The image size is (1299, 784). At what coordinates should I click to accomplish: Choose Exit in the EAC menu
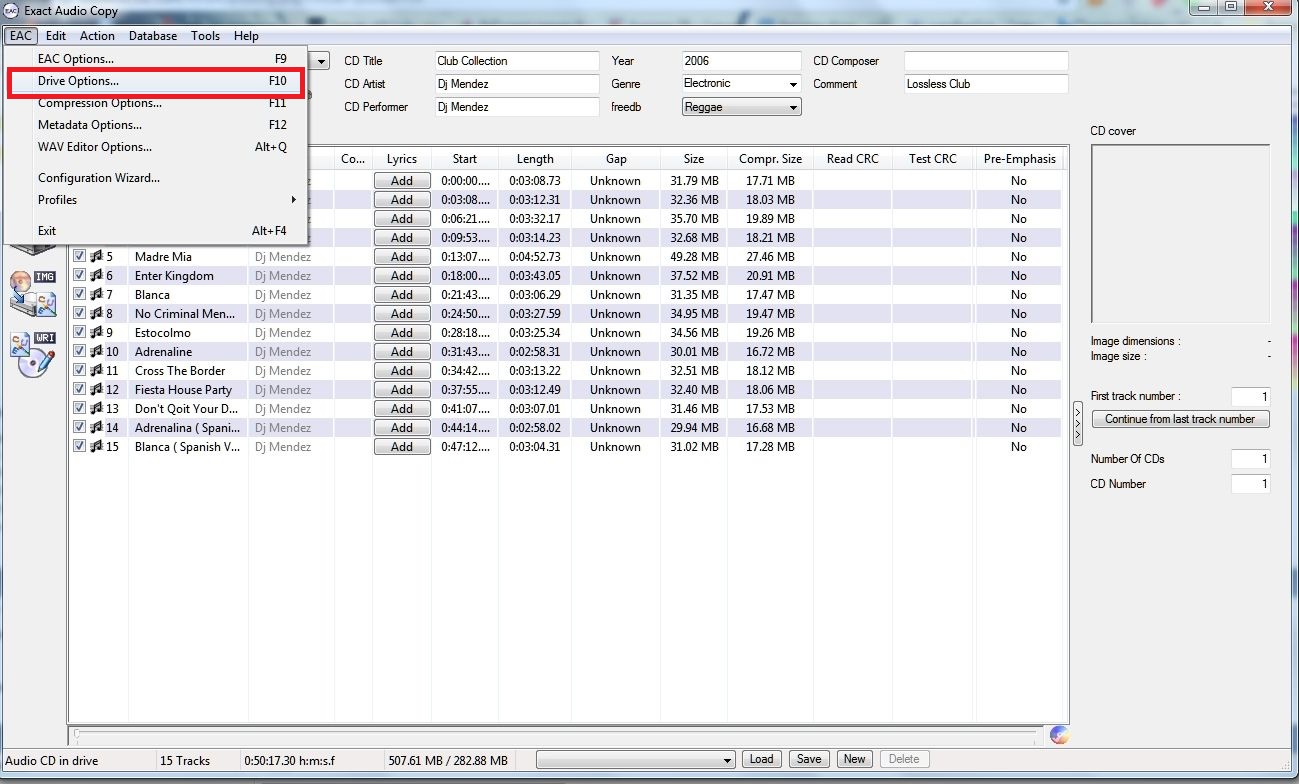tap(155, 231)
